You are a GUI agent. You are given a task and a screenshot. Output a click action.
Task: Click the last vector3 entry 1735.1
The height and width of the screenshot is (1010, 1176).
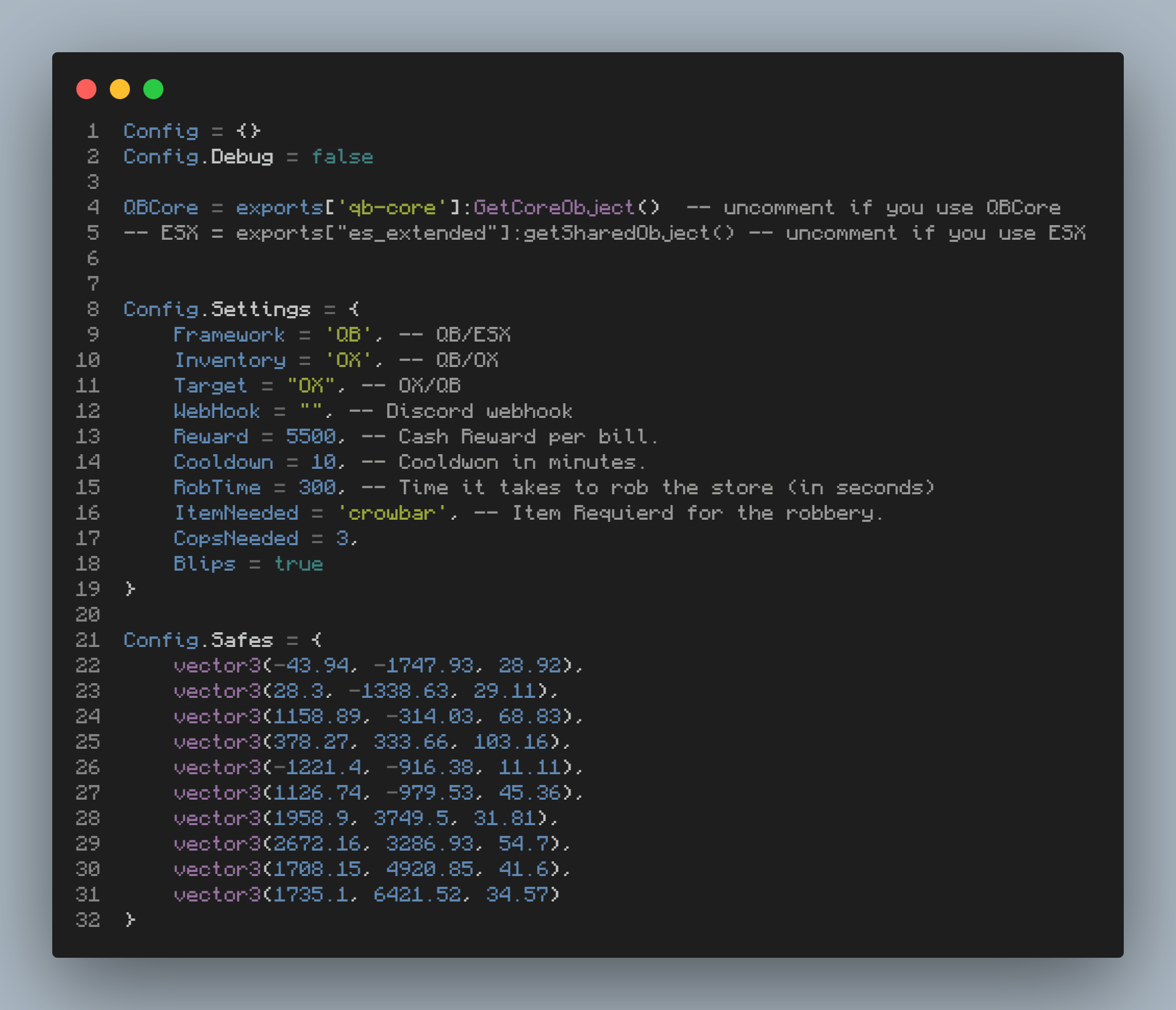[x=366, y=895]
